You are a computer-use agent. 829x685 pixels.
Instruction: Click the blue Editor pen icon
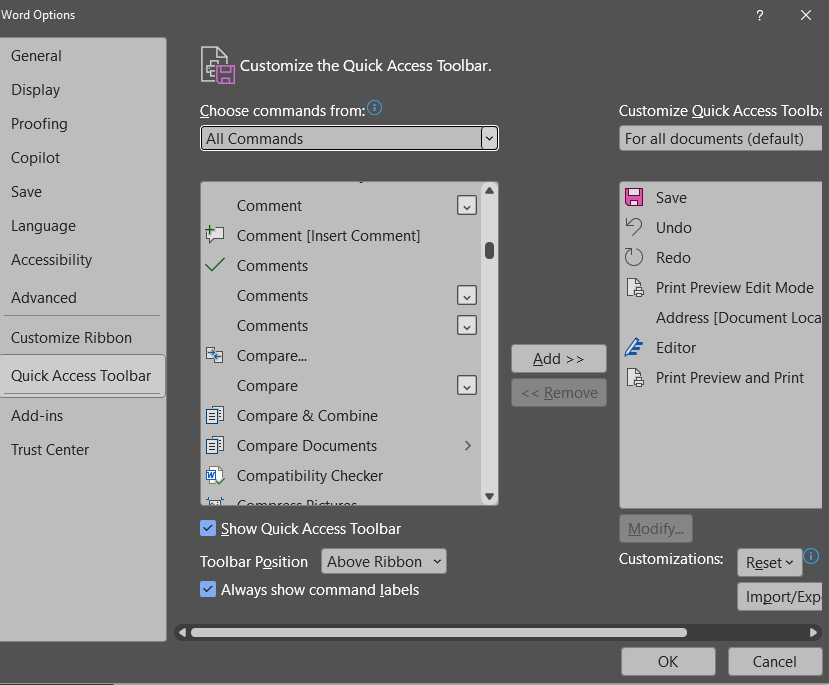point(634,347)
